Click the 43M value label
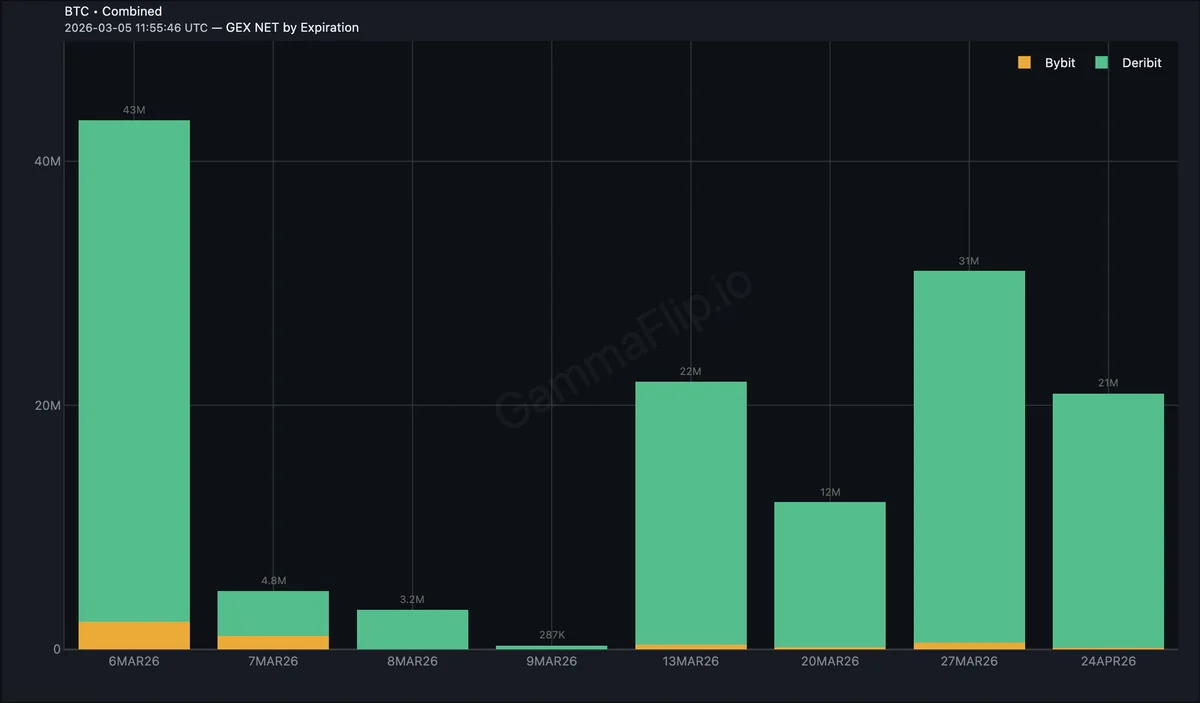The image size is (1200, 703). (x=134, y=110)
